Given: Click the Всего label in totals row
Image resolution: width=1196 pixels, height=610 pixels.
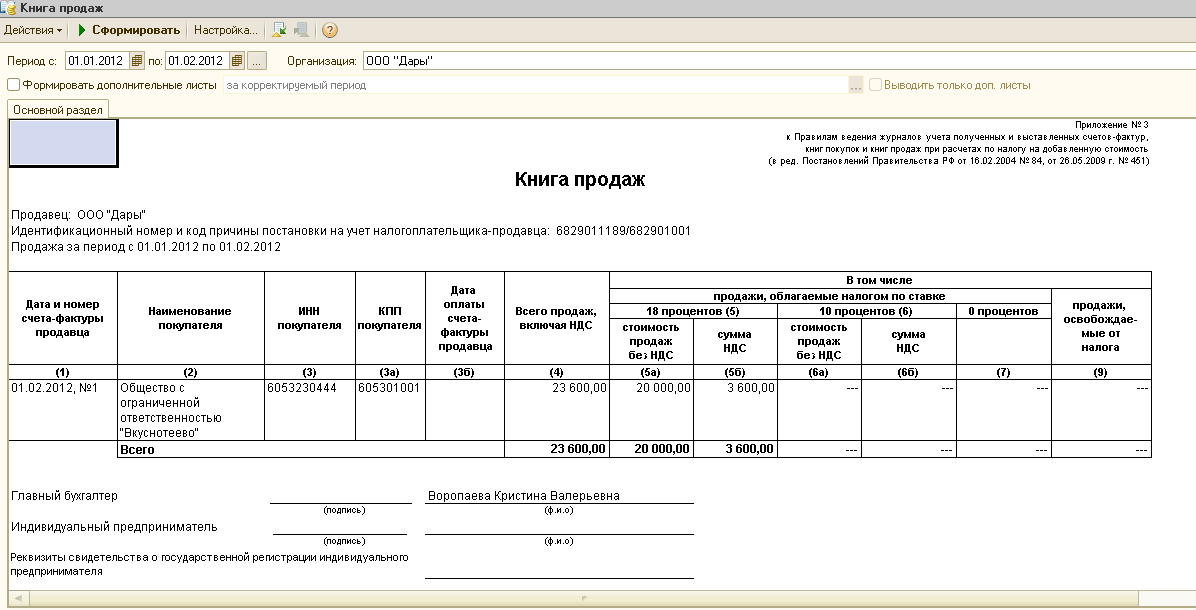Looking at the screenshot, I should pyautogui.click(x=137, y=450).
